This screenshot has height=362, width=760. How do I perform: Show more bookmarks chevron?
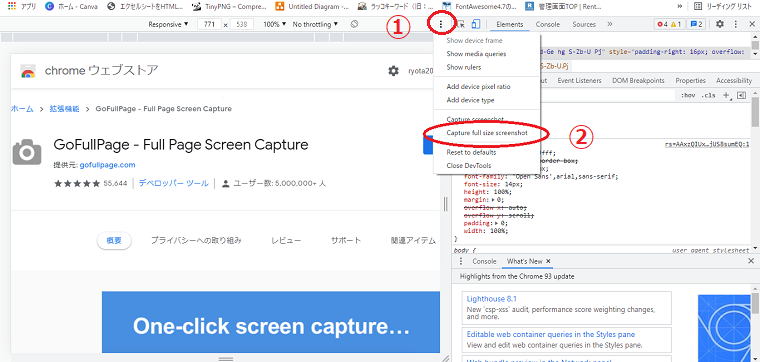(x=680, y=7)
